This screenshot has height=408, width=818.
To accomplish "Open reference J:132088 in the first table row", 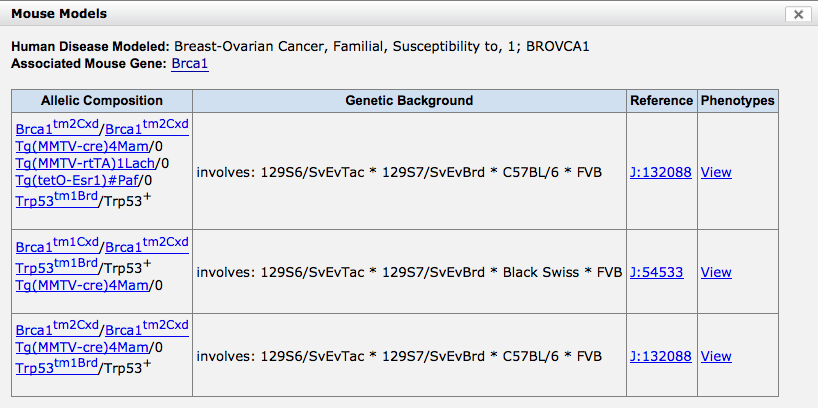I will tap(660, 172).
